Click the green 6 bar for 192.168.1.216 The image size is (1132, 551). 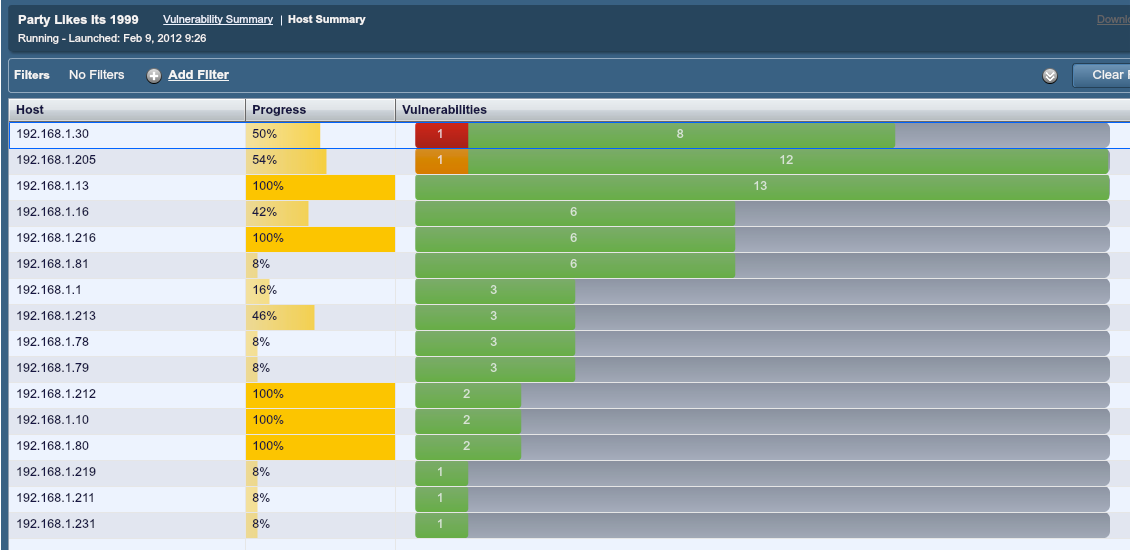coord(575,239)
